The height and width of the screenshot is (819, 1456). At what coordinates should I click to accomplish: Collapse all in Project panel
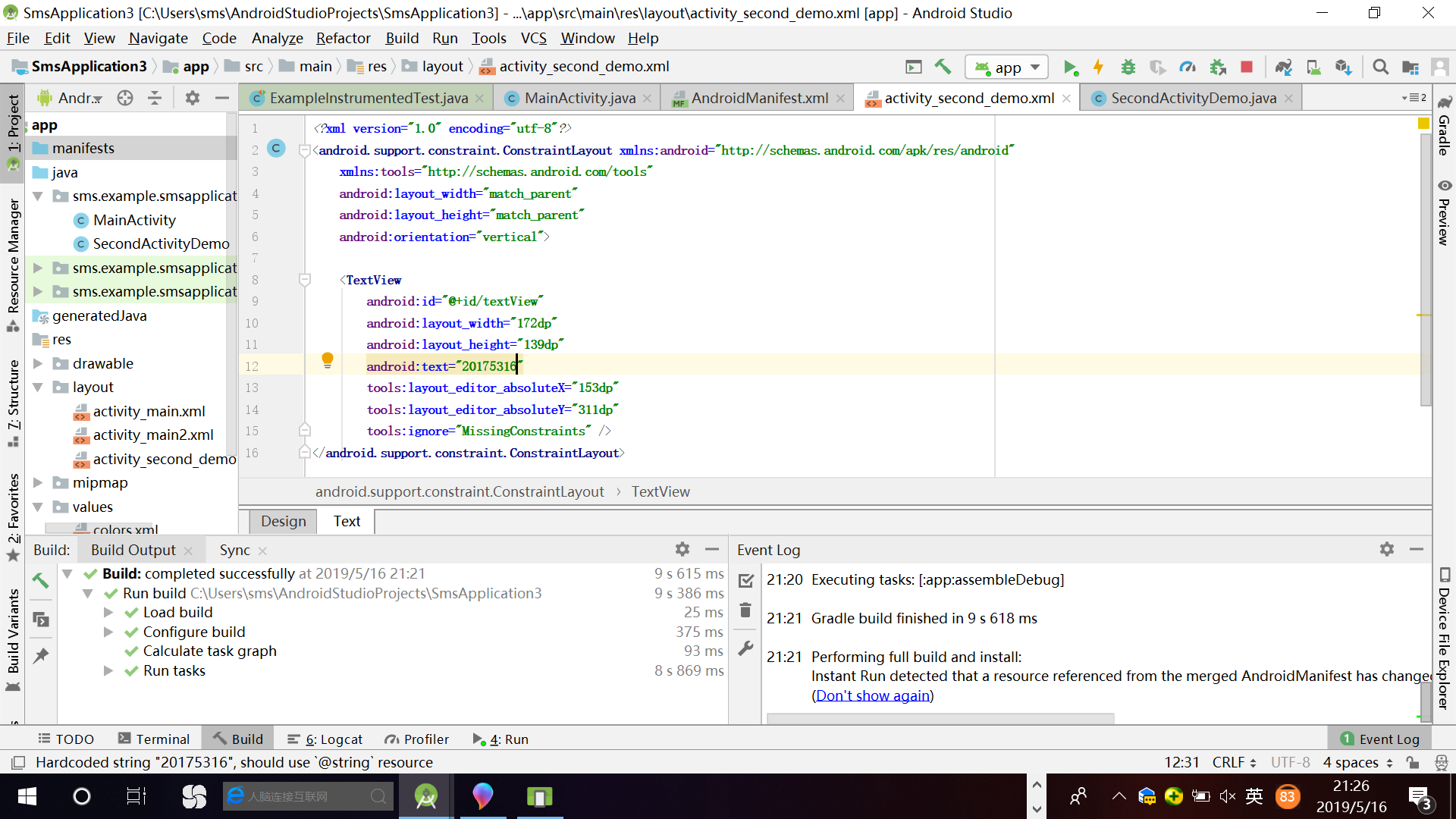[x=155, y=98]
